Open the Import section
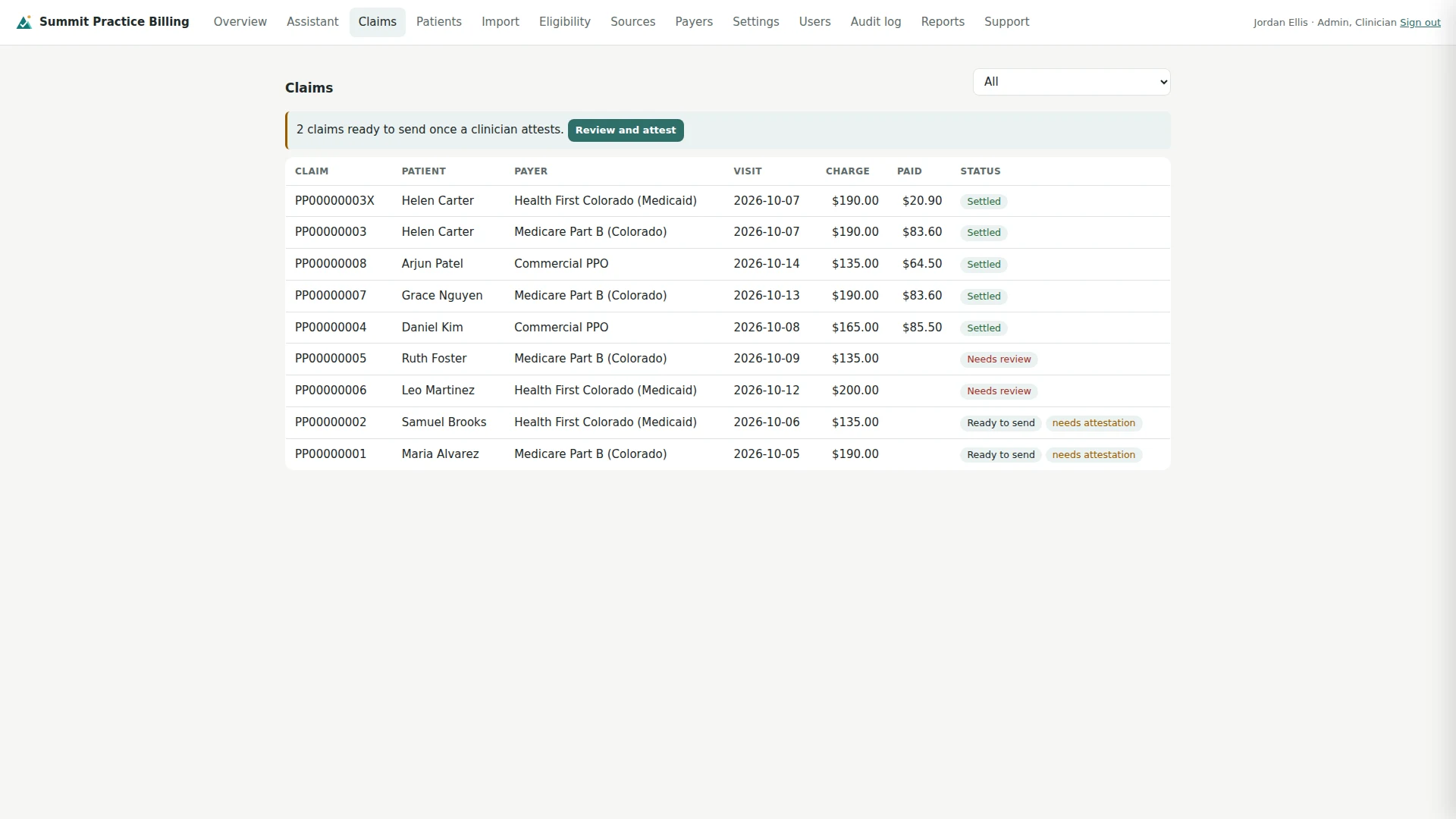 click(x=500, y=22)
